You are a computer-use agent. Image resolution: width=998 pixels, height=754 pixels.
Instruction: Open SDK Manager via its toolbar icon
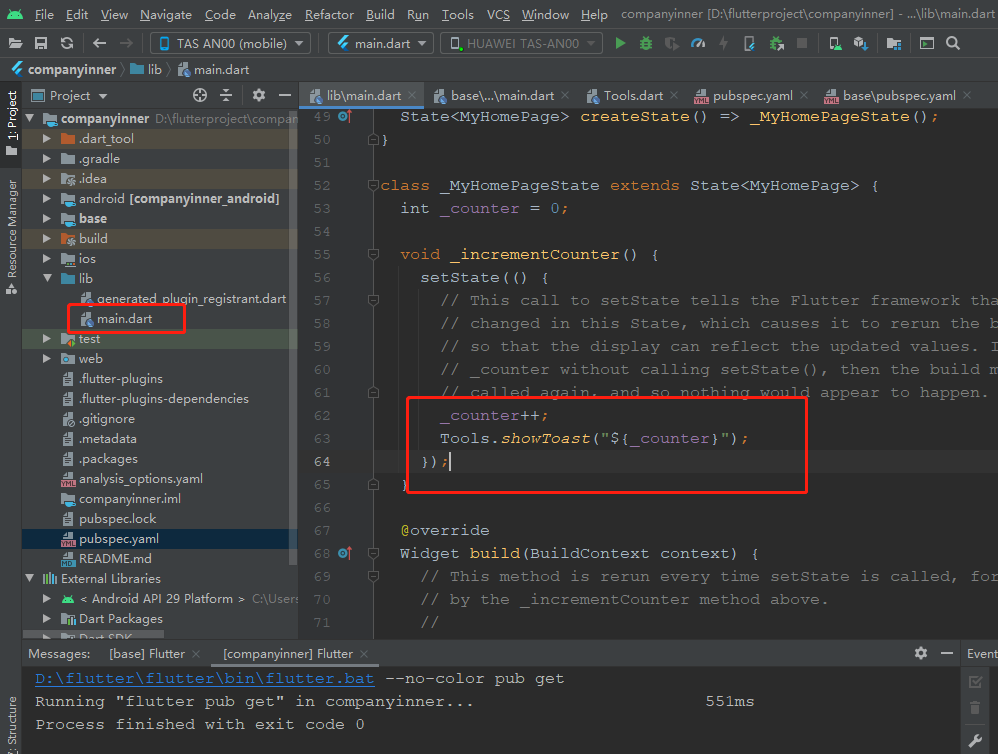pos(862,43)
